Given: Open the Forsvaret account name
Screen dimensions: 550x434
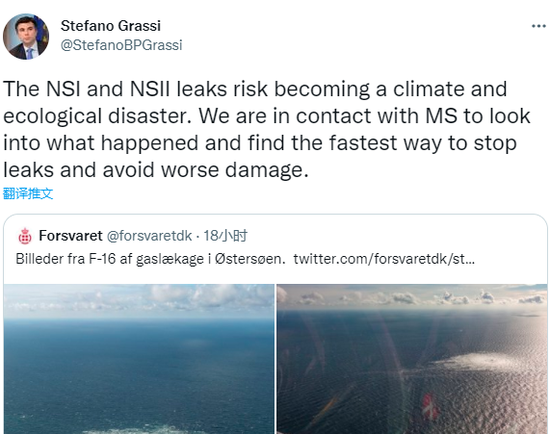Looking at the screenshot, I should coord(71,236).
